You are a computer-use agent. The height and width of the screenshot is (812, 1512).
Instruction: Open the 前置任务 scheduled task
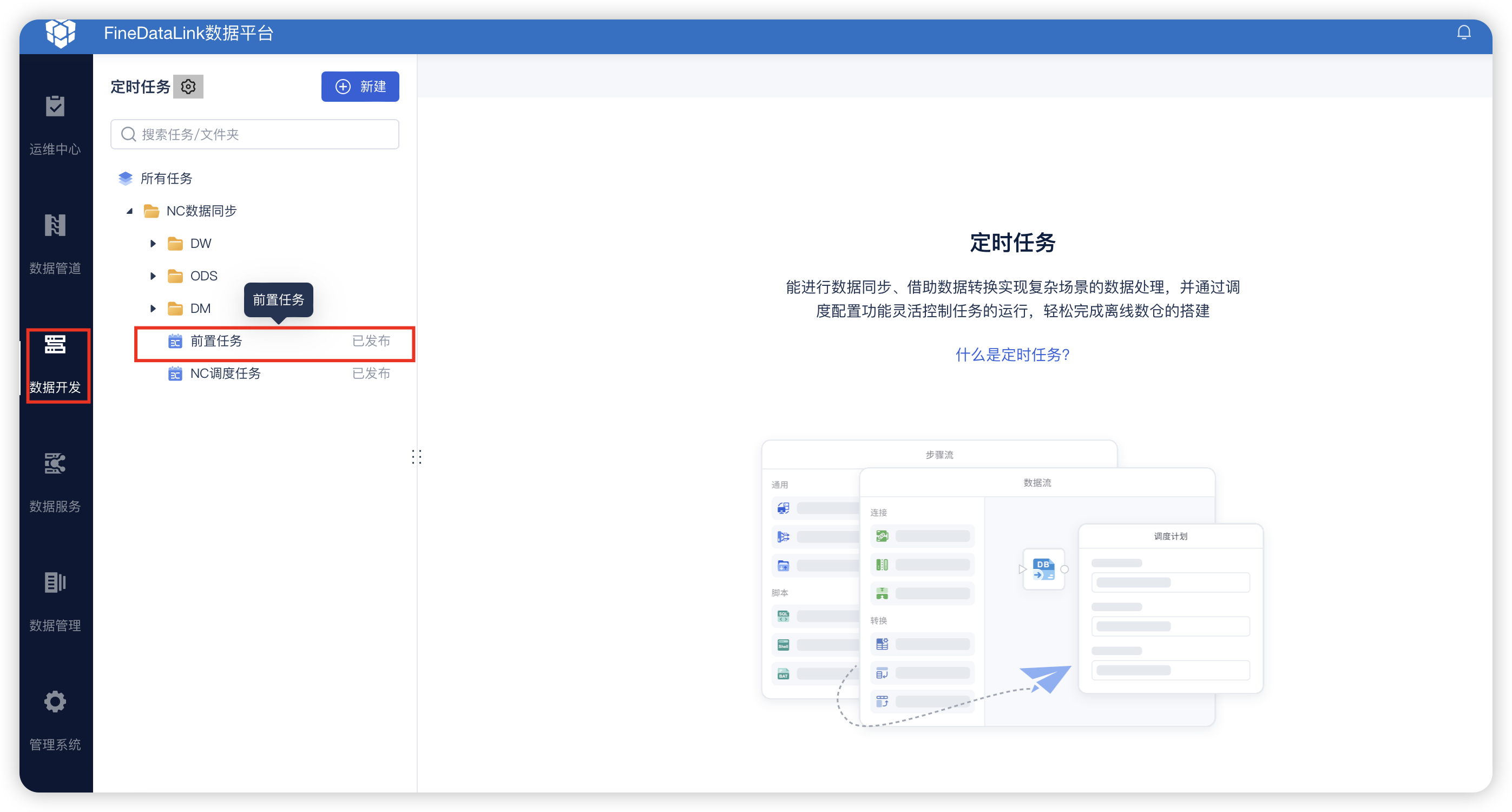click(216, 341)
